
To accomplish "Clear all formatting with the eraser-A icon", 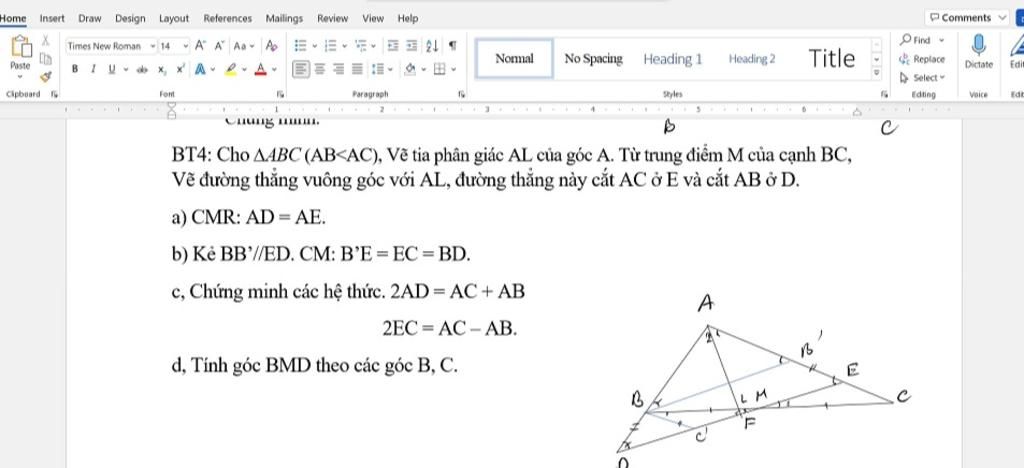I will coord(271,46).
